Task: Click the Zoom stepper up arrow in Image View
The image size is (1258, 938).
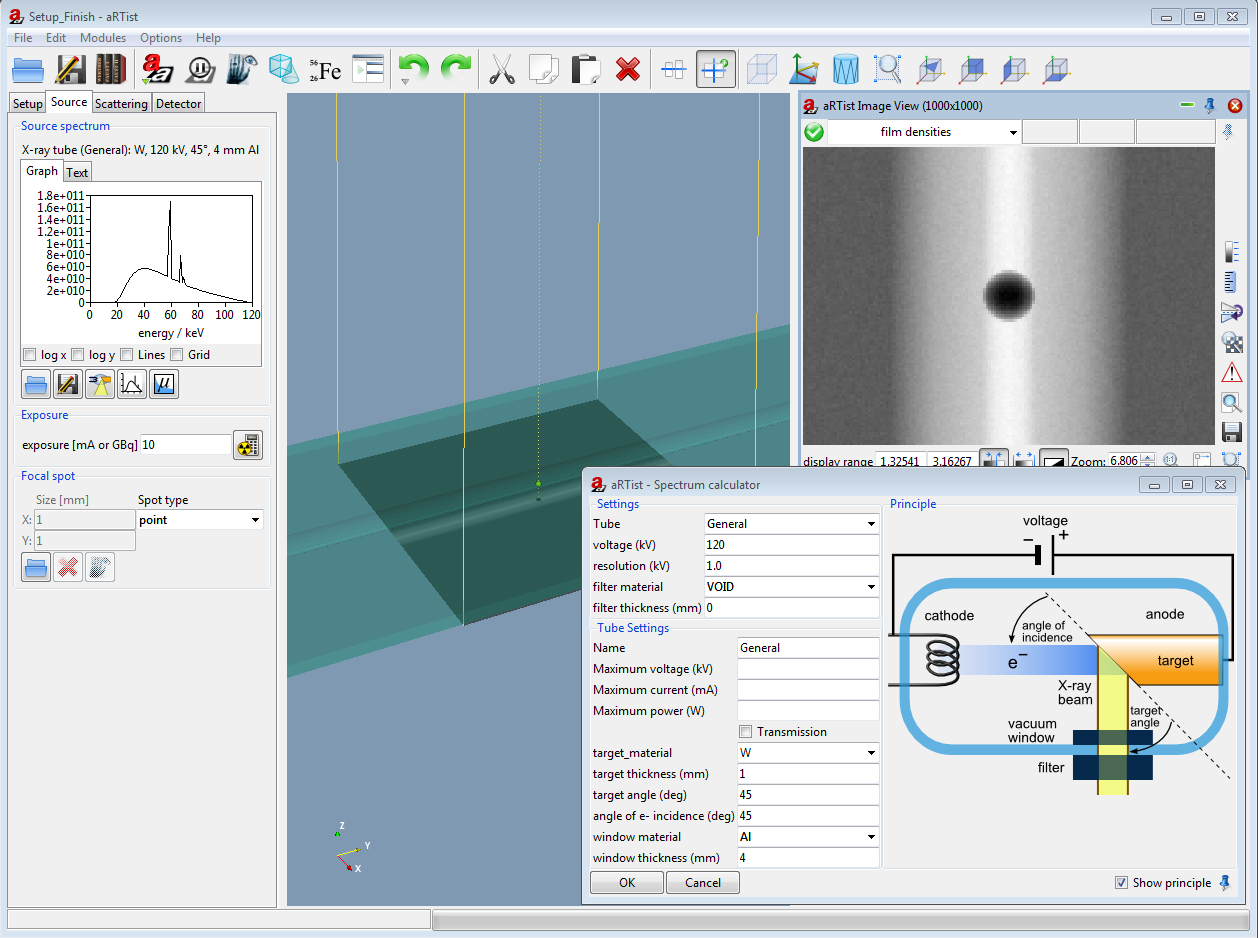Action: click(x=1149, y=457)
